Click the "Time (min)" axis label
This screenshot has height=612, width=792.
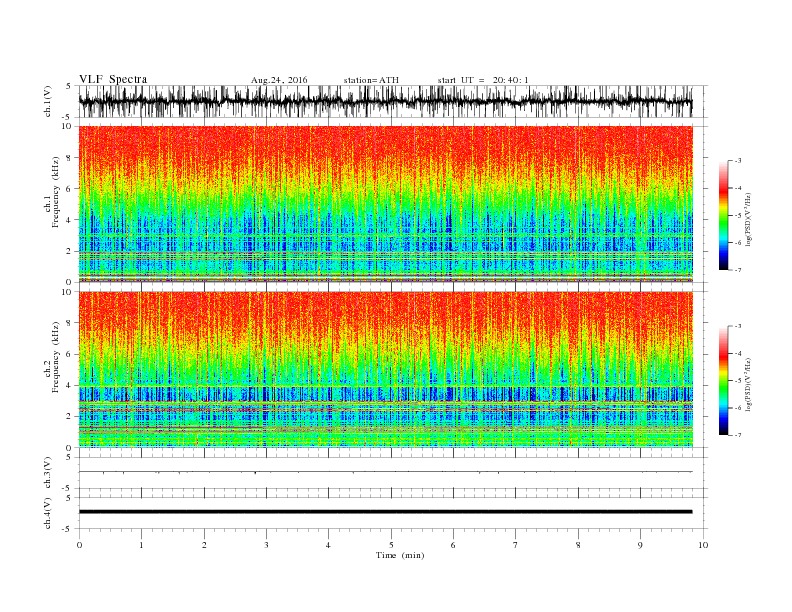click(400, 555)
